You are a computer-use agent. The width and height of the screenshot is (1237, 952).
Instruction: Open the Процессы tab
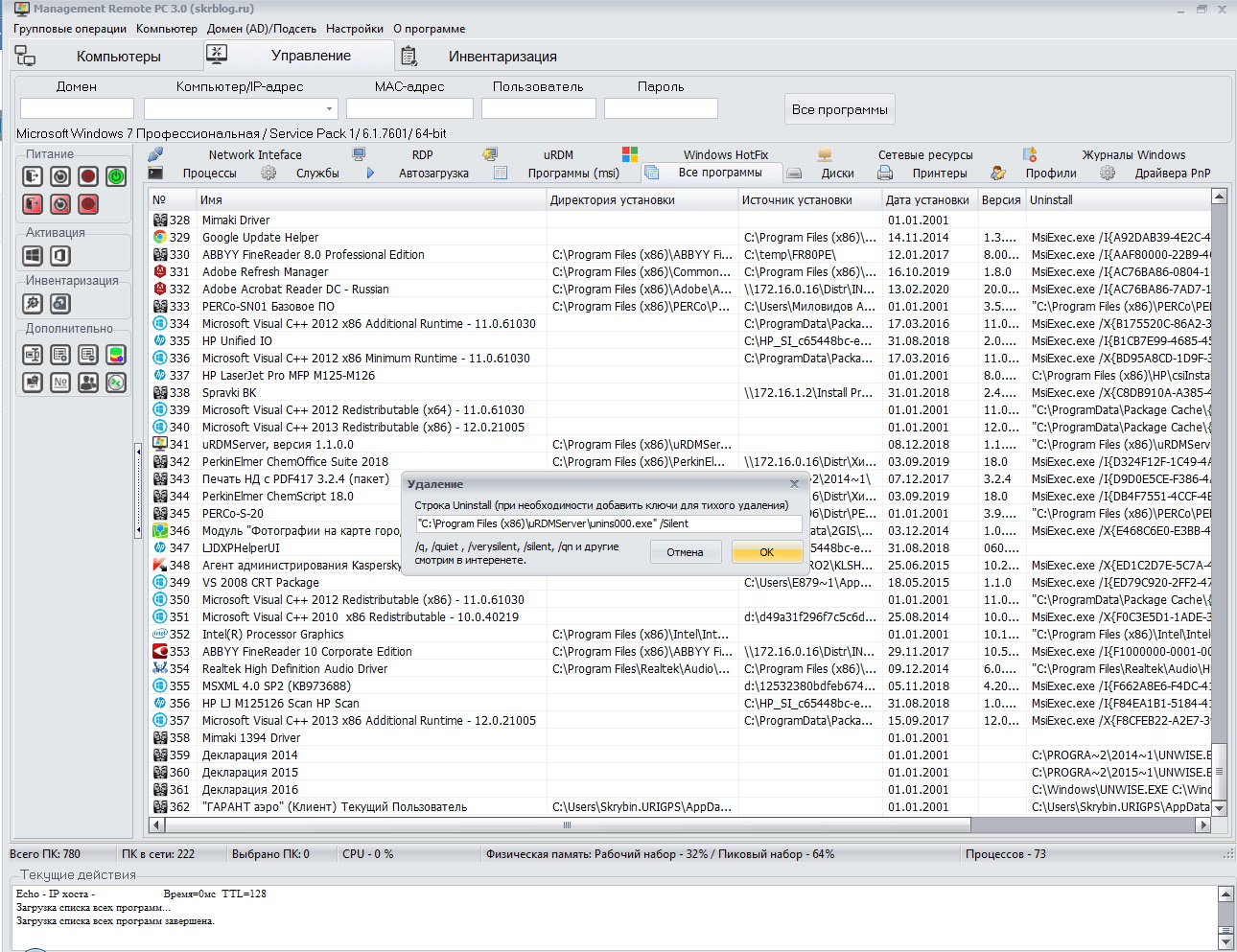point(209,174)
